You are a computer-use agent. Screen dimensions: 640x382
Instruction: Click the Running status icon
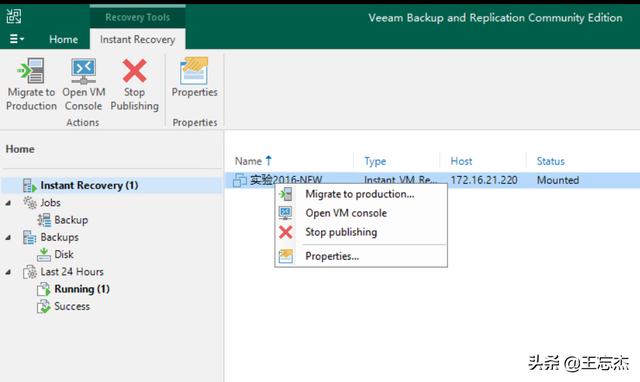(44, 289)
